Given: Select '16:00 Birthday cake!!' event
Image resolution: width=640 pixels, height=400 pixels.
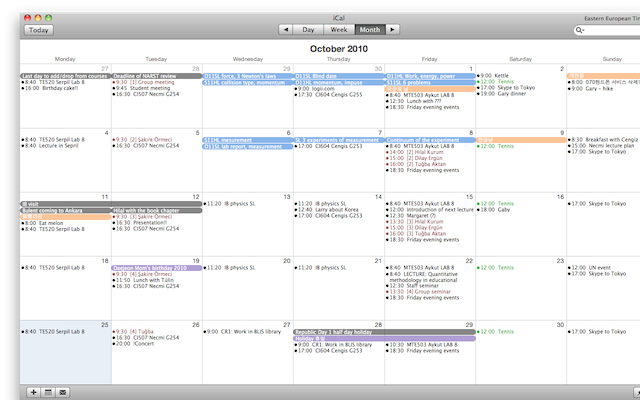Looking at the screenshot, I should (x=50, y=88).
